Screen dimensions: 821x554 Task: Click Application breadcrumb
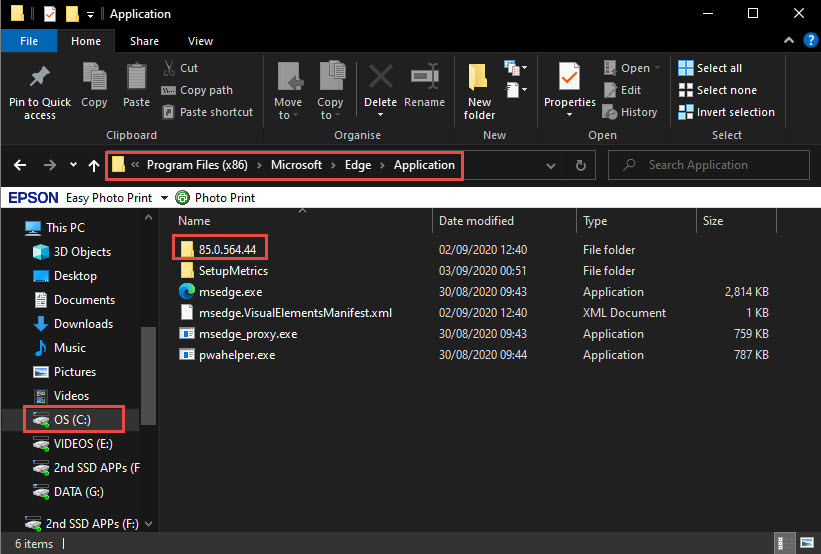tap(424, 165)
